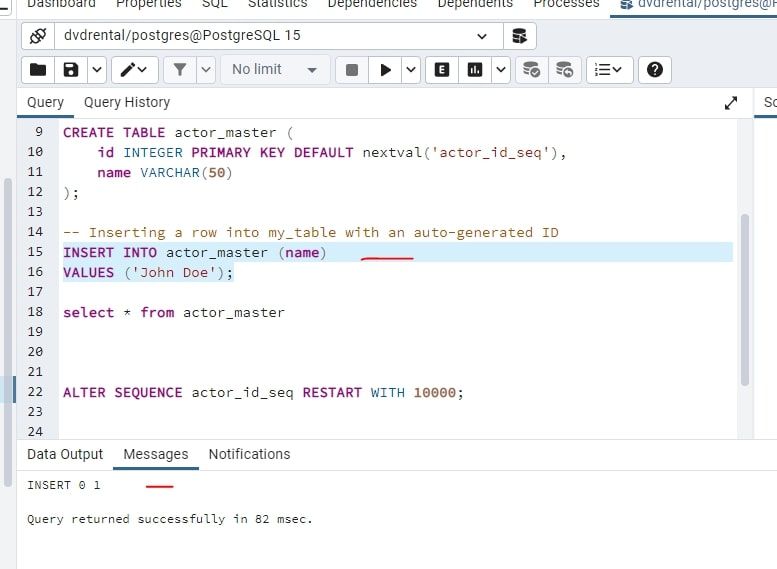The height and width of the screenshot is (569, 777).
Task: Click the Commit database icon
Action: click(x=532, y=69)
